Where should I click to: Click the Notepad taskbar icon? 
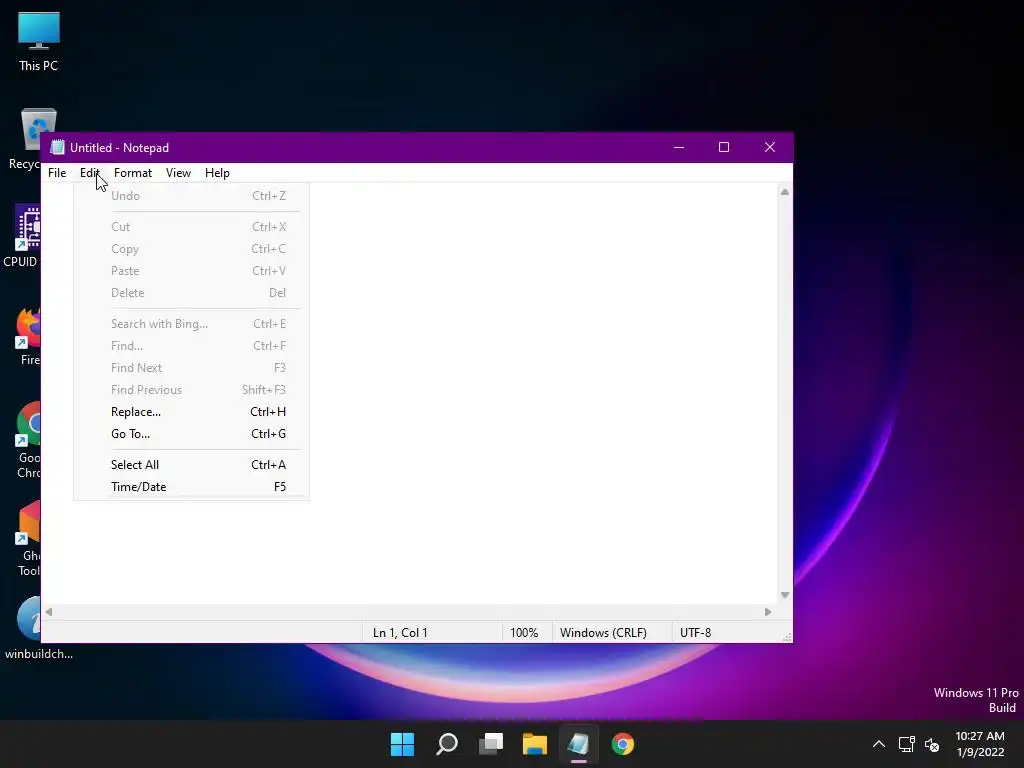click(579, 744)
